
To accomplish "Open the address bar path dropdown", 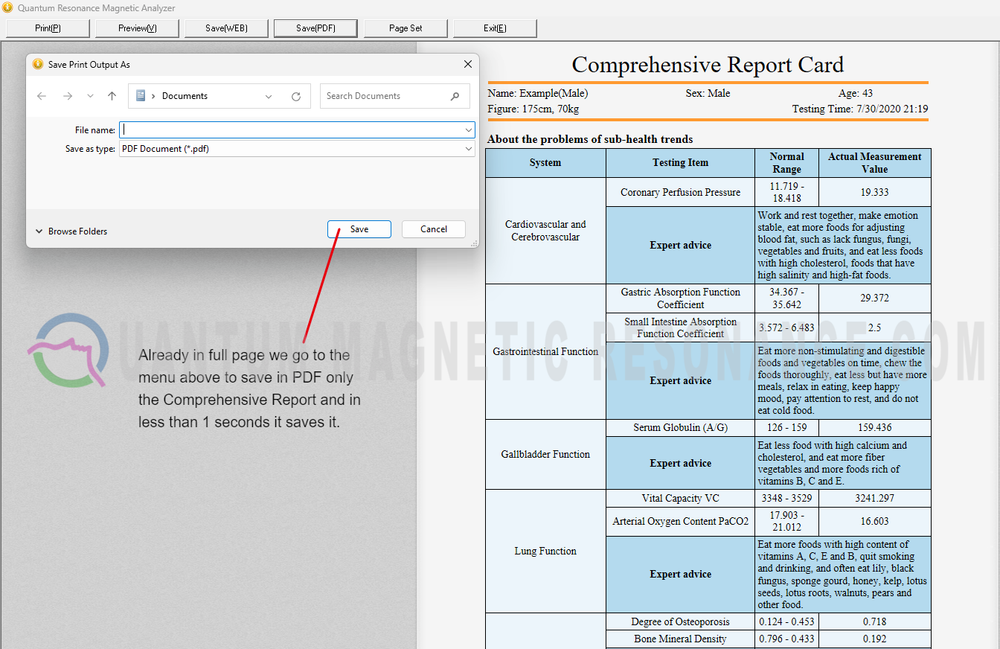I will [267, 96].
